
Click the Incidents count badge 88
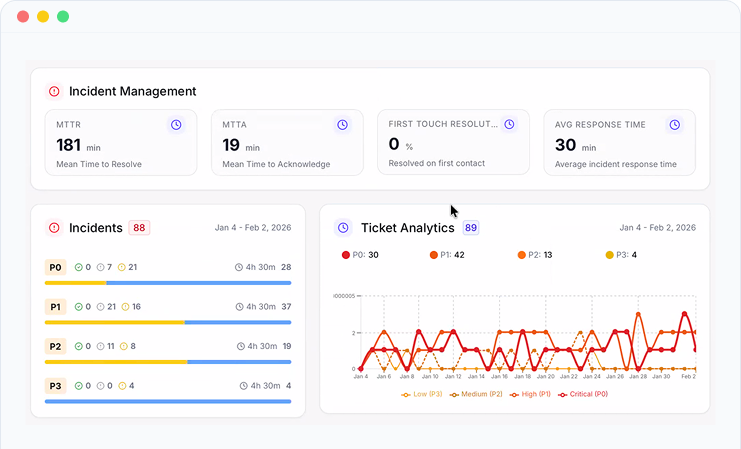pos(139,228)
